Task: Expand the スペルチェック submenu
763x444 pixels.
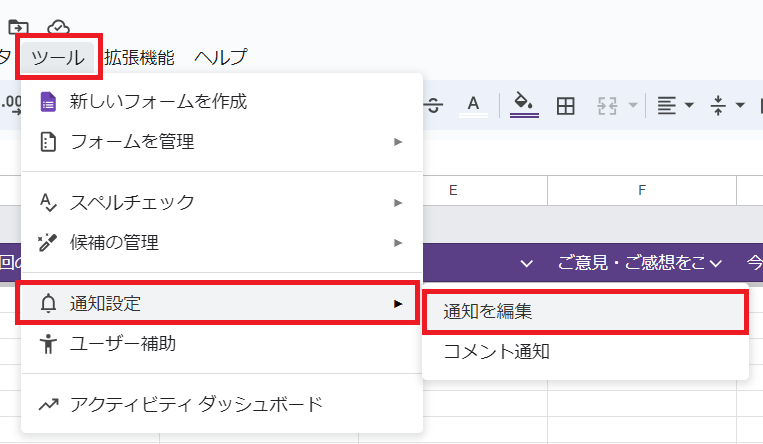Action: point(220,202)
